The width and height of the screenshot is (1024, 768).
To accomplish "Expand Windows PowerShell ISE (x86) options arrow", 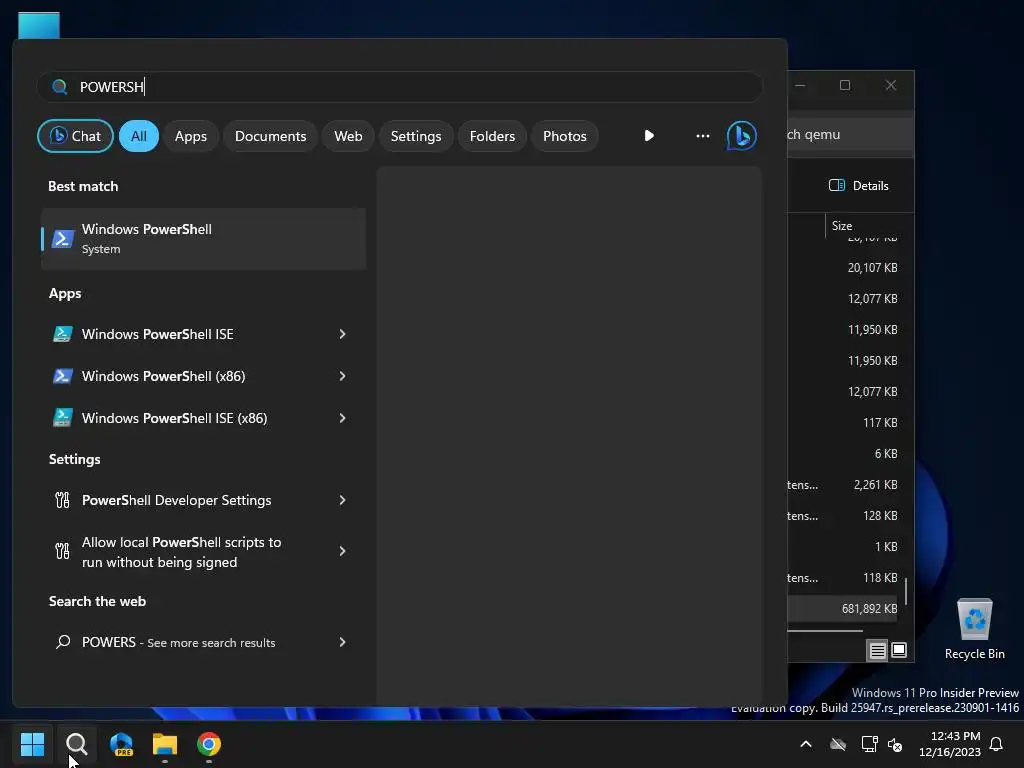I will click(342, 418).
